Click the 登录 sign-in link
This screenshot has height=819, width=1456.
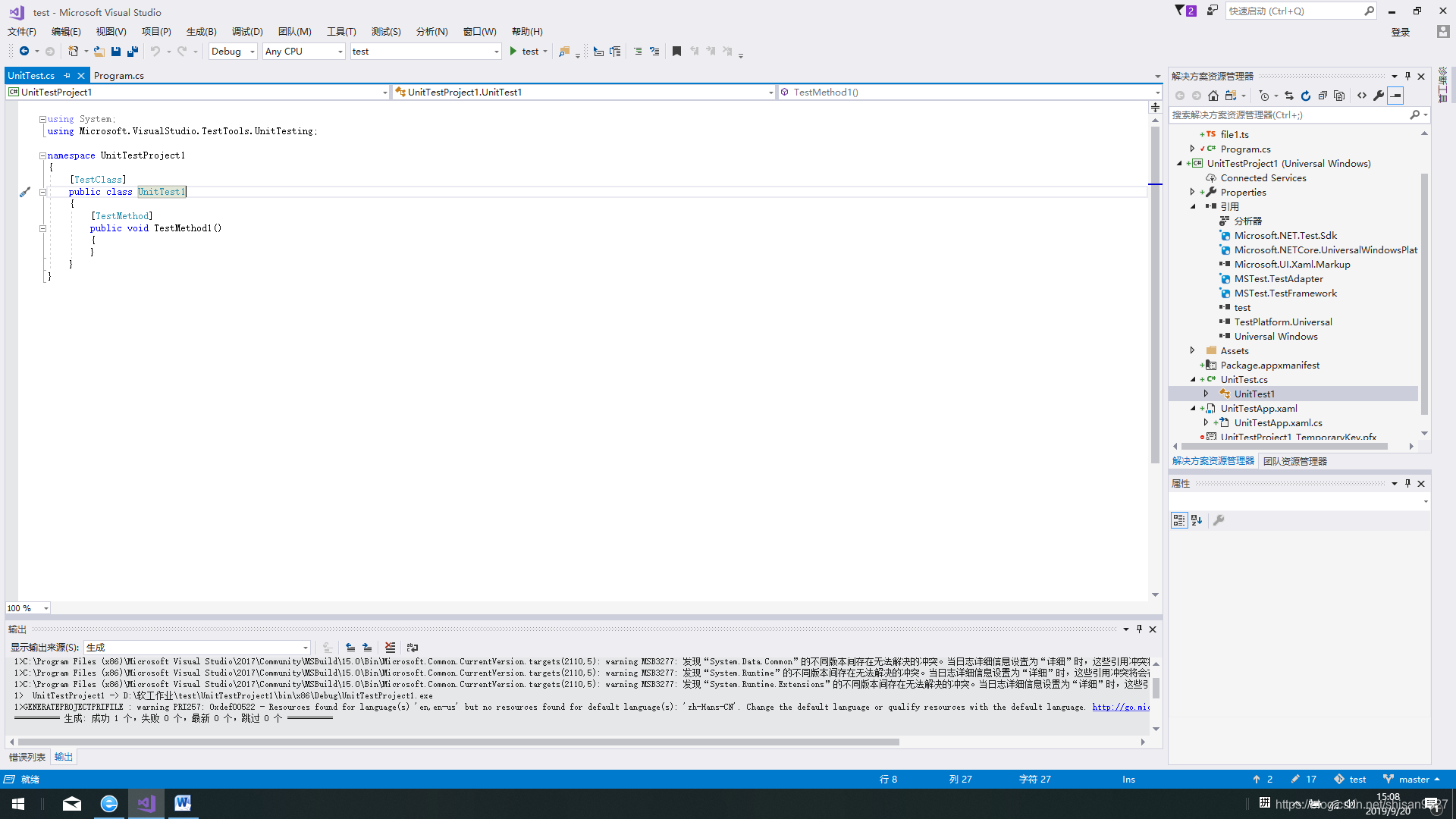(1401, 32)
